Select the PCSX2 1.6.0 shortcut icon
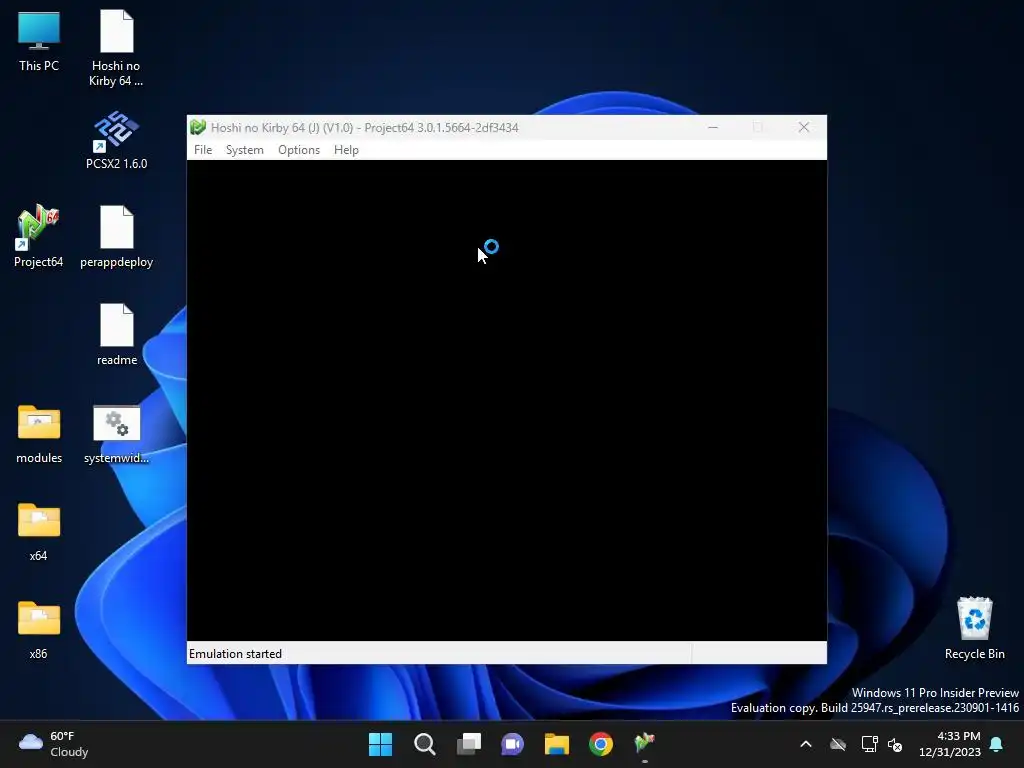The width and height of the screenshot is (1024, 768). pos(116,140)
